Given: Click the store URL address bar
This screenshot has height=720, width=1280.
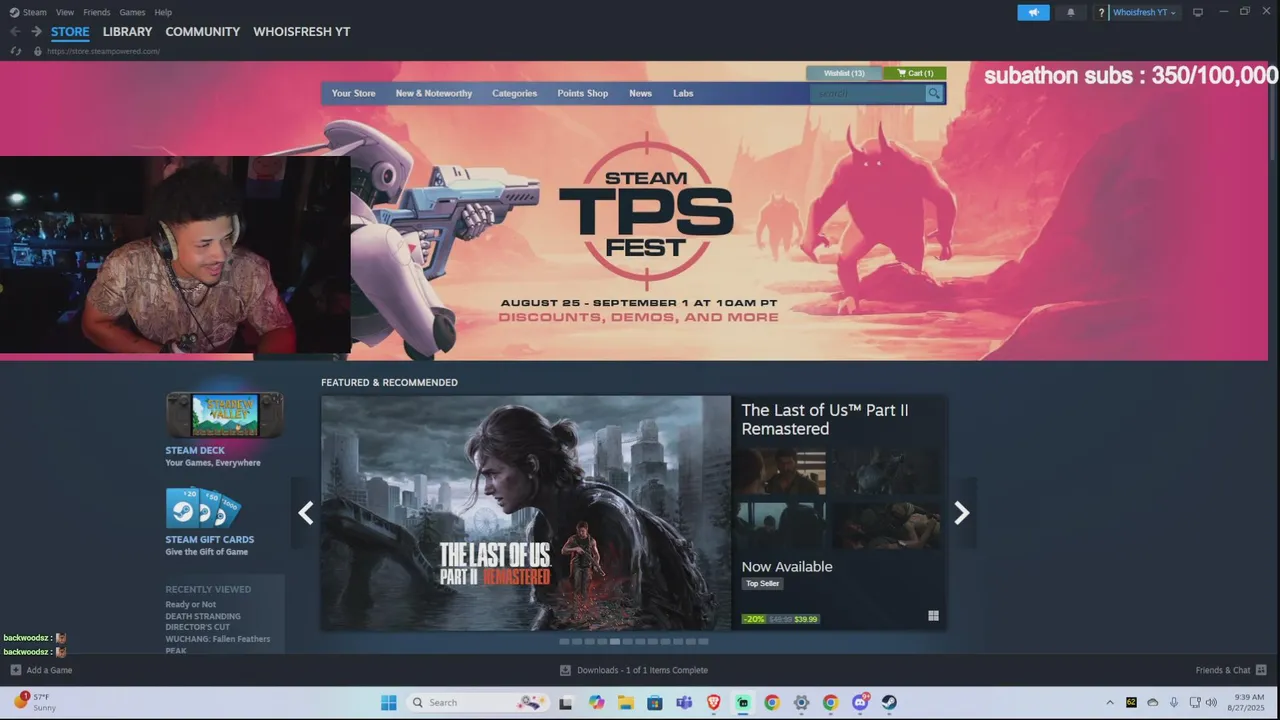Looking at the screenshot, I should tap(103, 51).
